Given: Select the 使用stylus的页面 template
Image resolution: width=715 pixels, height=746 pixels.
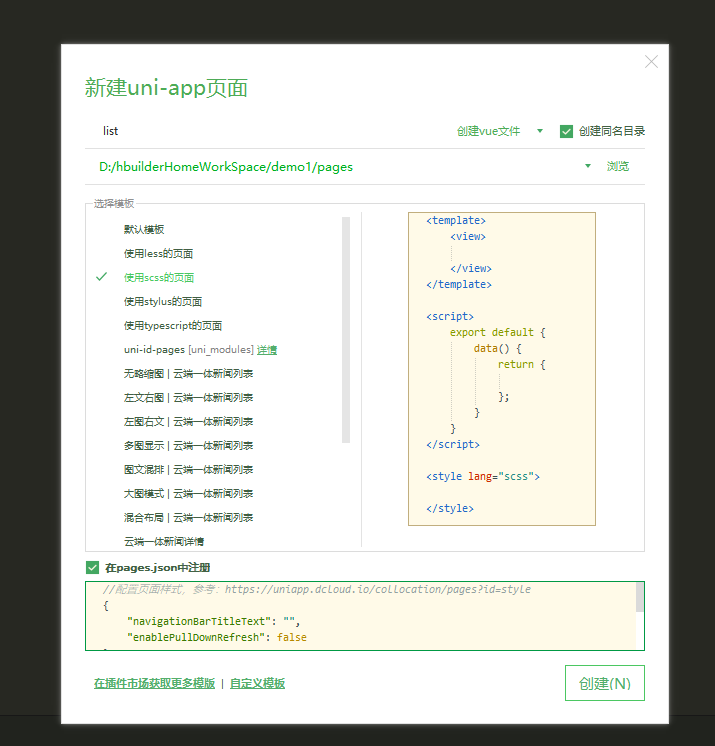Looking at the screenshot, I should tap(163, 302).
